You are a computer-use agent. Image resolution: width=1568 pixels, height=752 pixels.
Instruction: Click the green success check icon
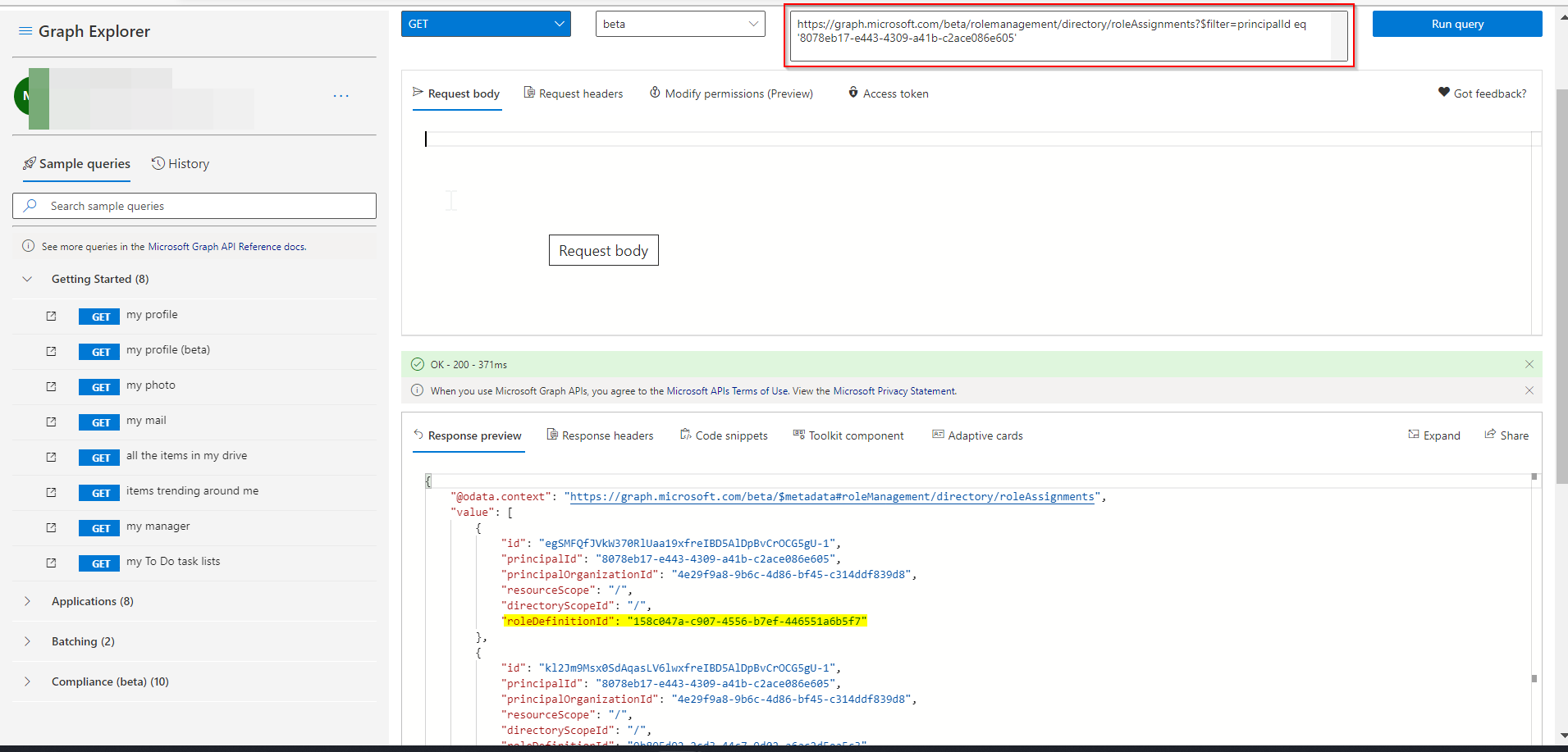[x=418, y=364]
